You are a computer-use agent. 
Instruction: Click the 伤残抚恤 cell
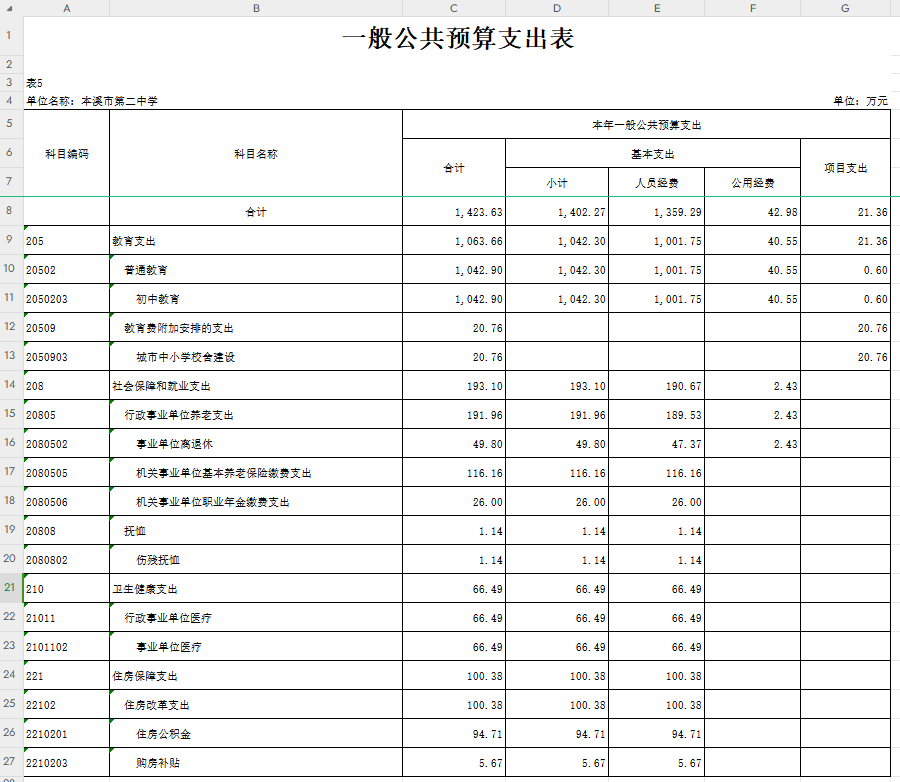(256, 560)
